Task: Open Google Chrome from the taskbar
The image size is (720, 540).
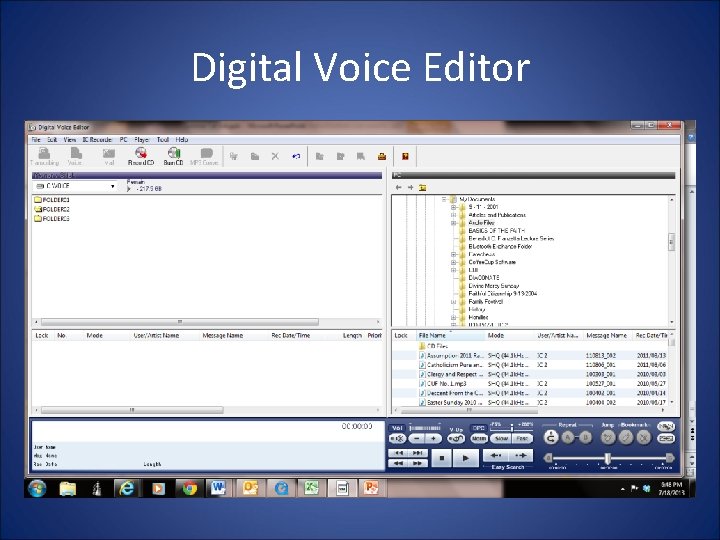Action: pos(189,489)
